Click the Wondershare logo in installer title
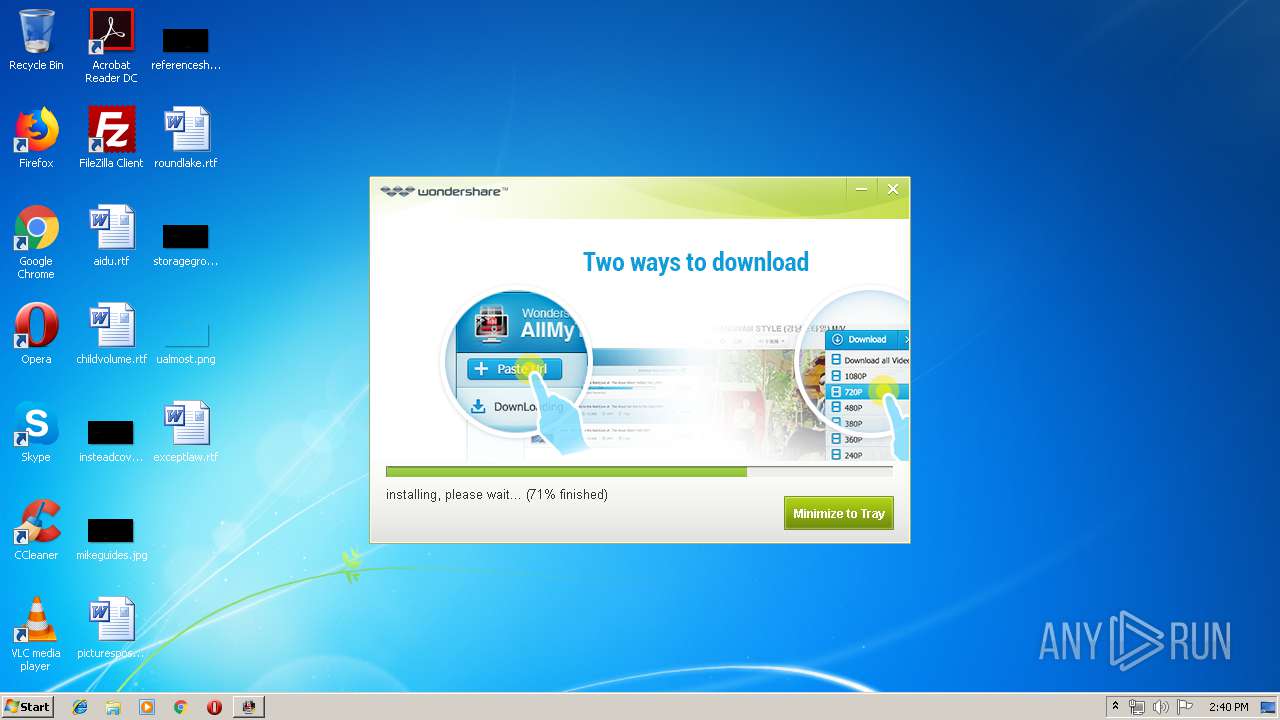The width and height of the screenshot is (1280, 720). pos(444,191)
